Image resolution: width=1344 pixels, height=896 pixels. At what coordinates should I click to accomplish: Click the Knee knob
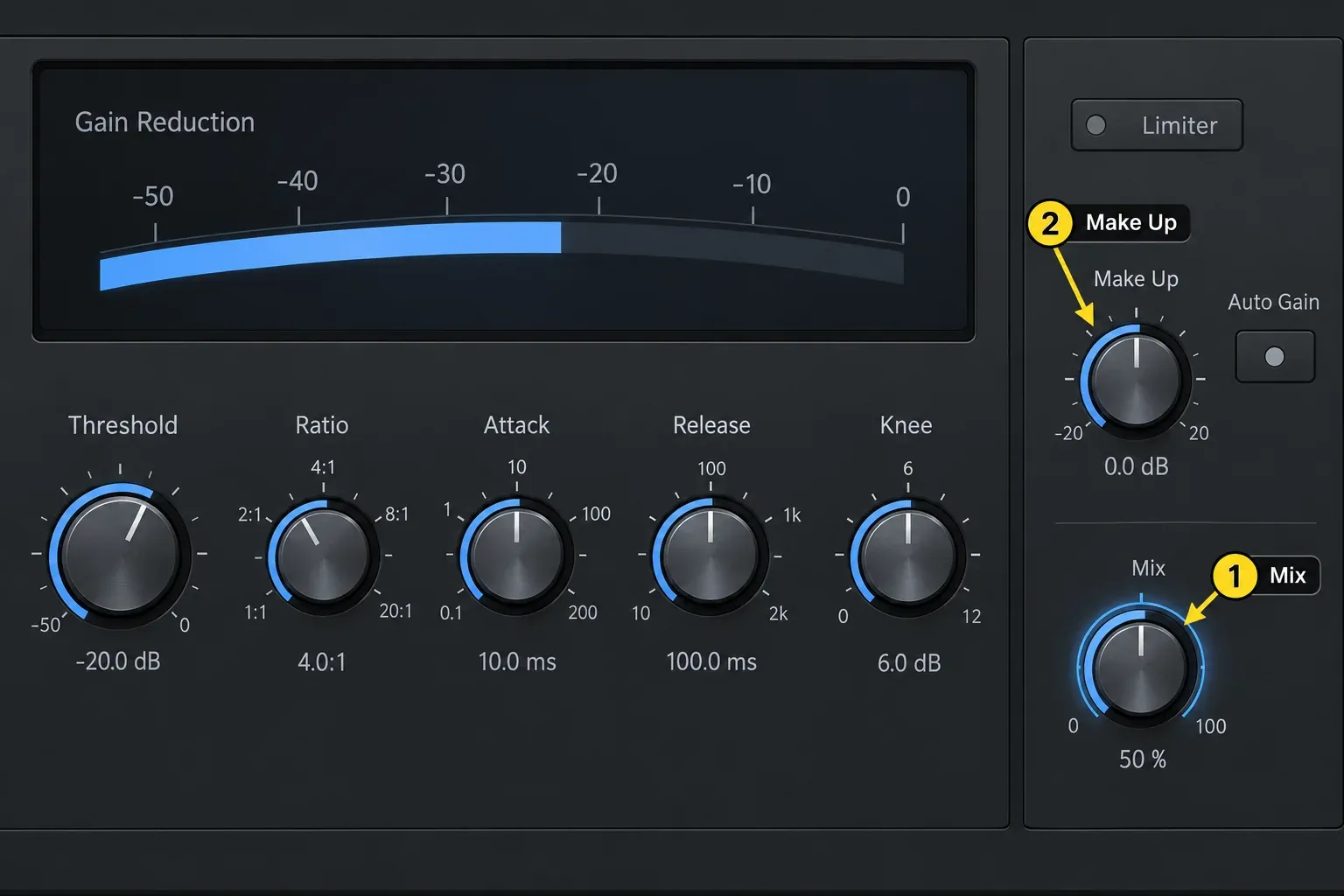pyautogui.click(x=908, y=556)
